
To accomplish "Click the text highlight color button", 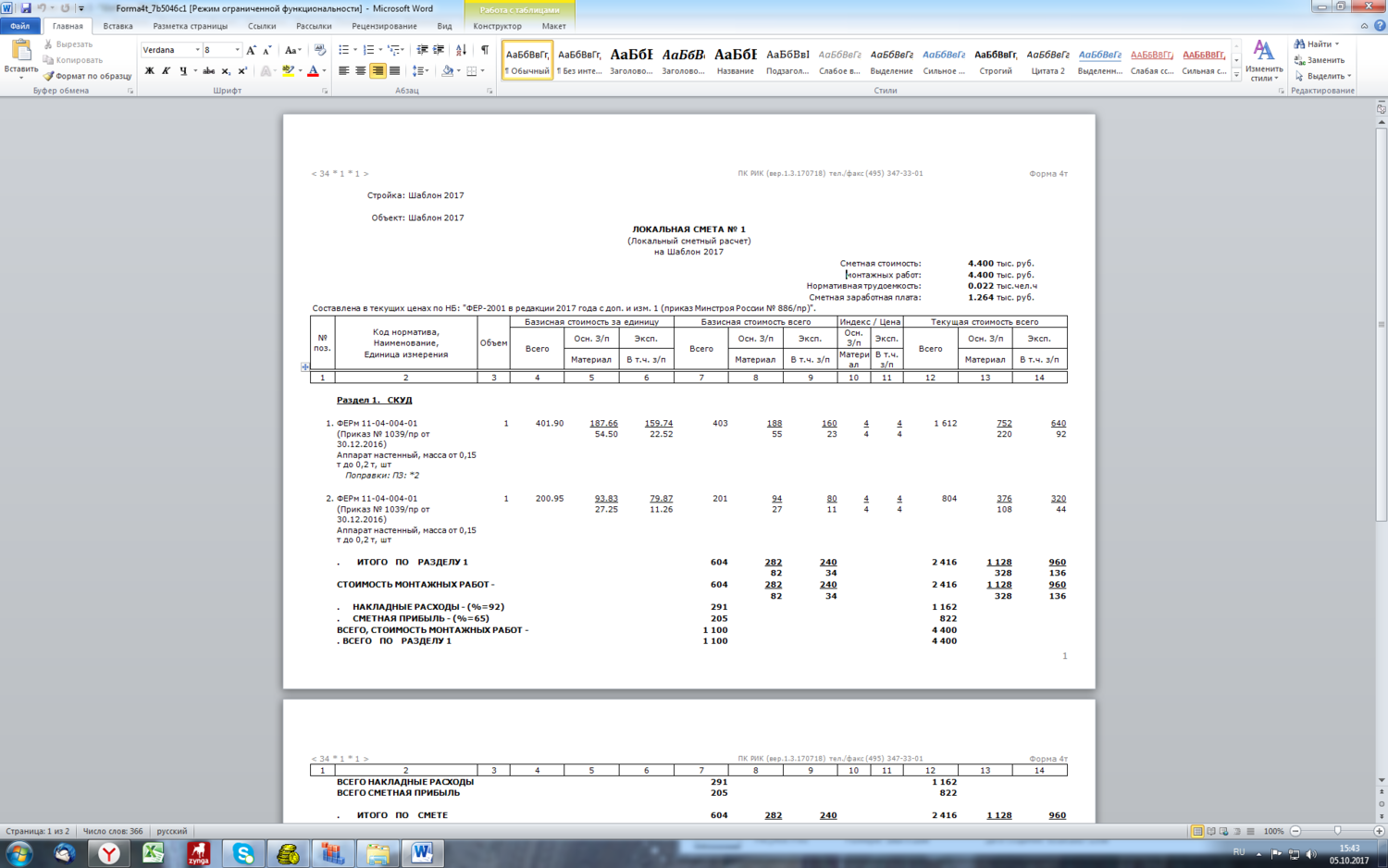I will coord(288,71).
